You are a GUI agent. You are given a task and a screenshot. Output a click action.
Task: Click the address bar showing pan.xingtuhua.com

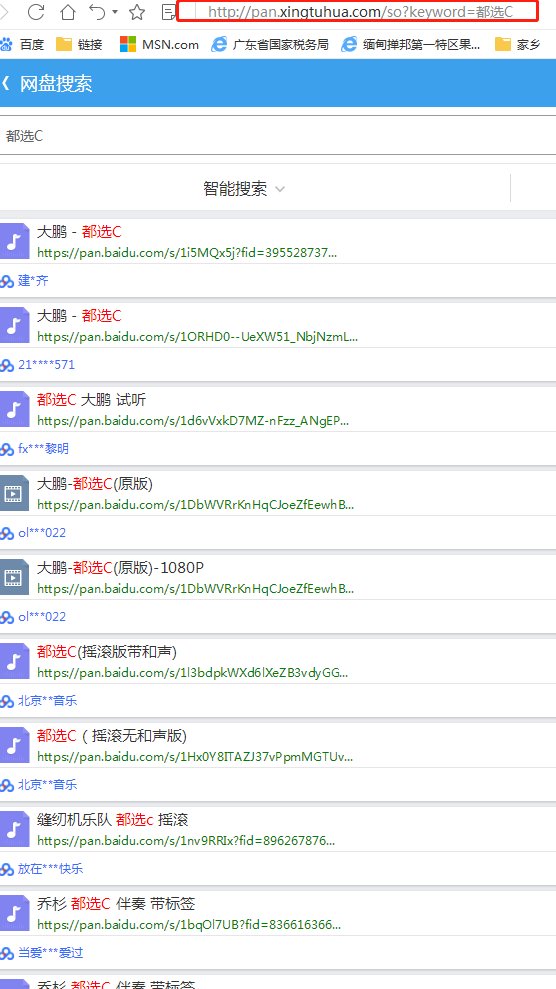357,11
